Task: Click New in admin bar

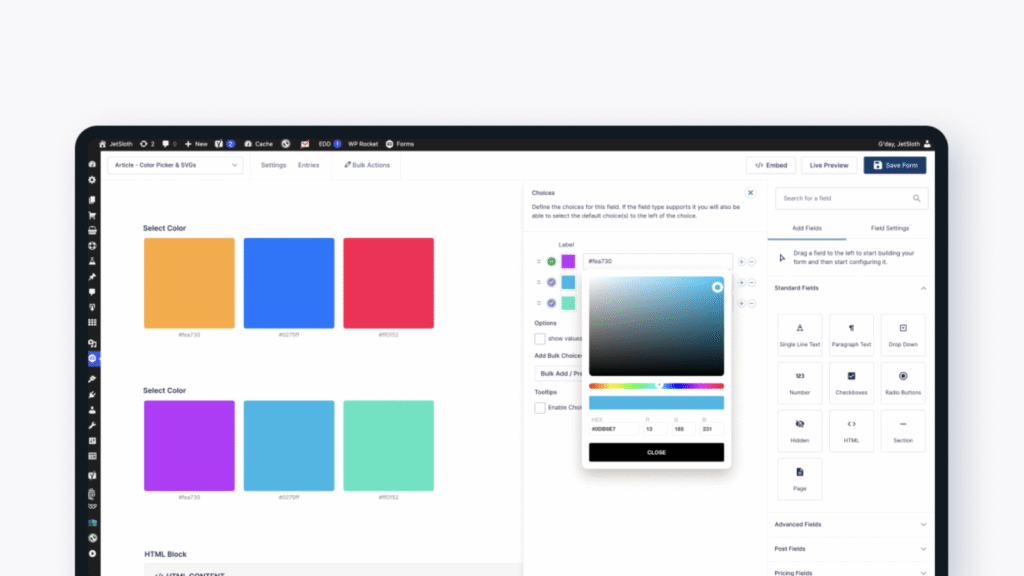Action: tap(196, 144)
